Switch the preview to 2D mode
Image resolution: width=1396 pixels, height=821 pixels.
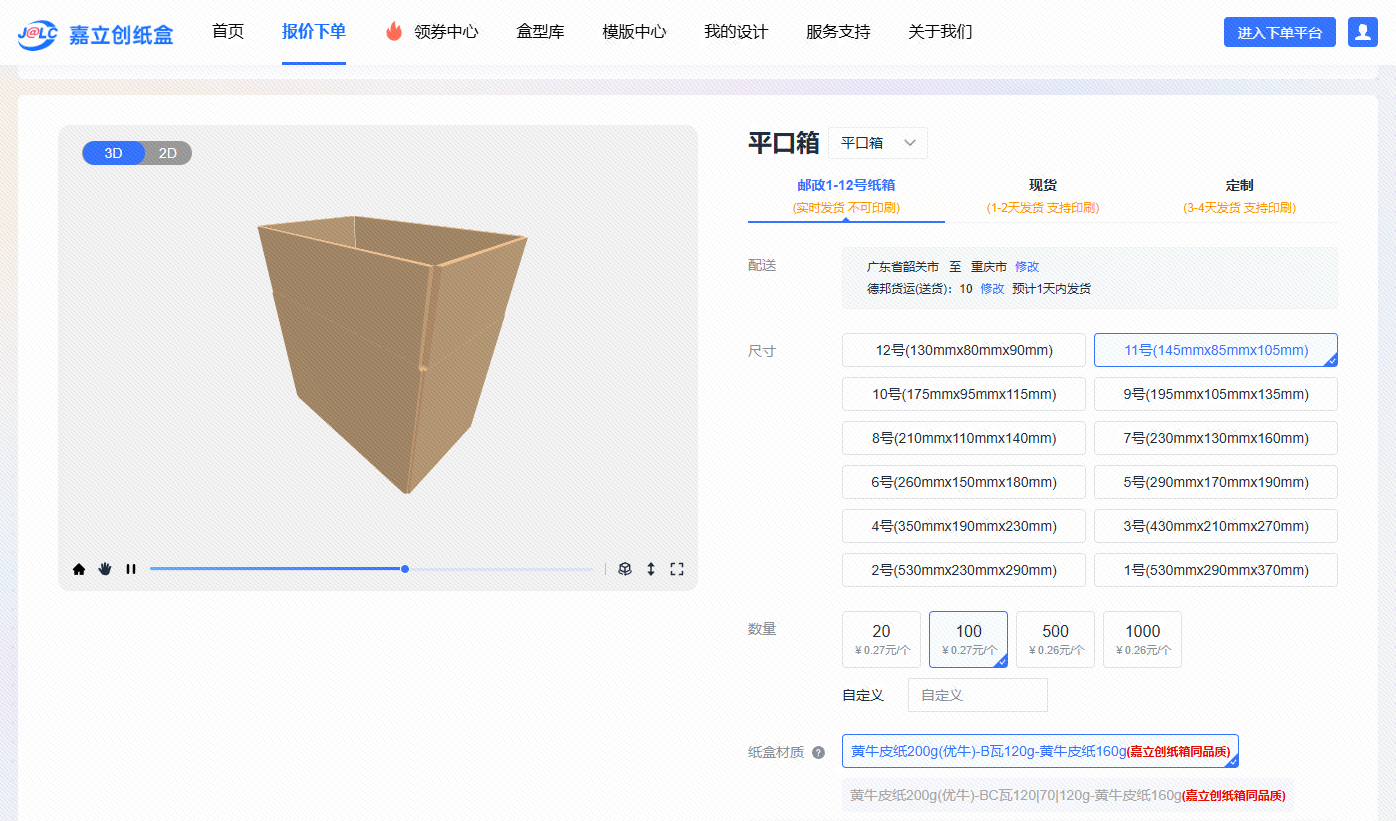168,153
